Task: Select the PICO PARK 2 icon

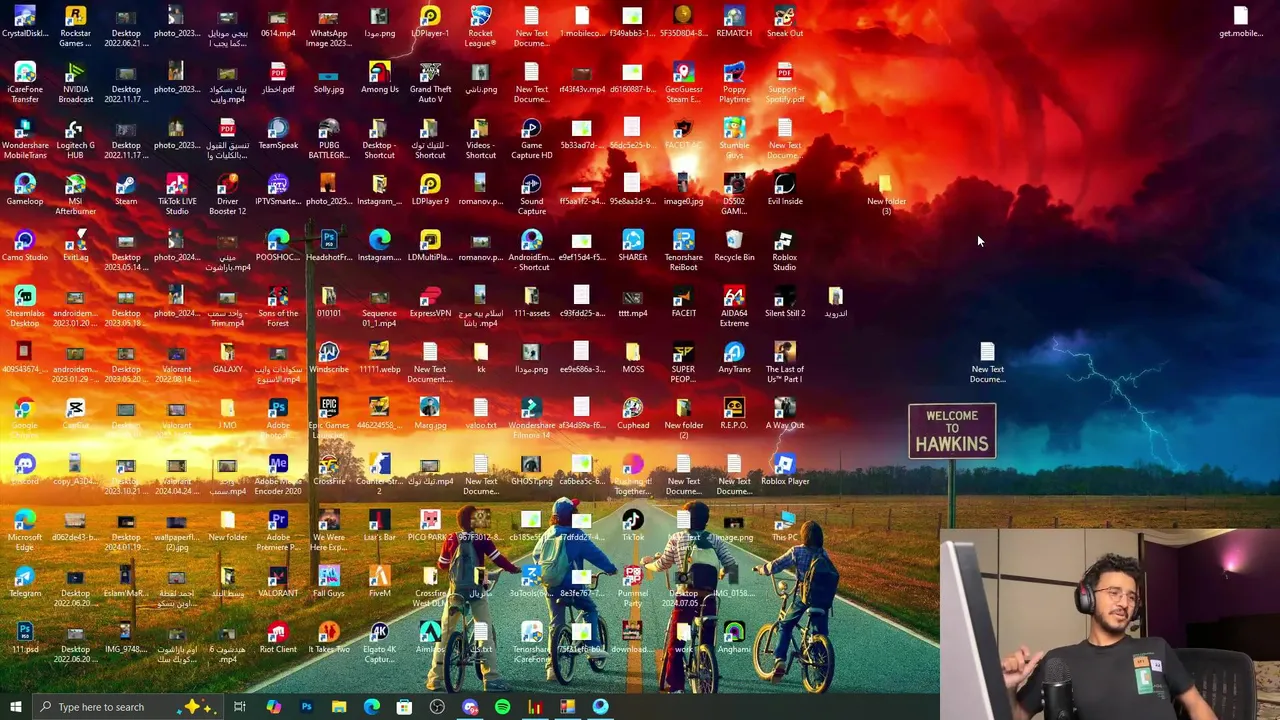Action: click(x=430, y=525)
